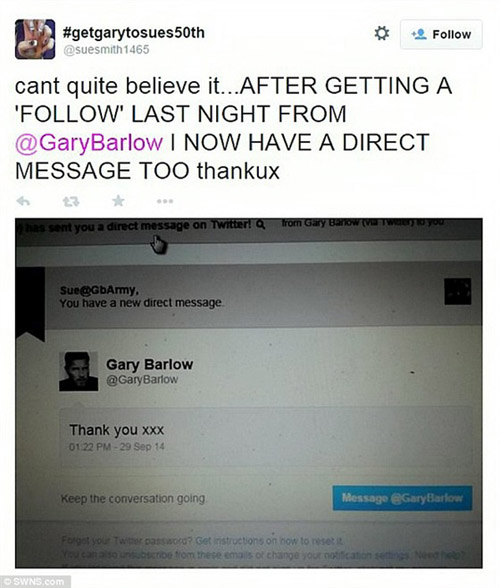Open the attached photo of direct message
500x588 pixels.
click(249, 393)
